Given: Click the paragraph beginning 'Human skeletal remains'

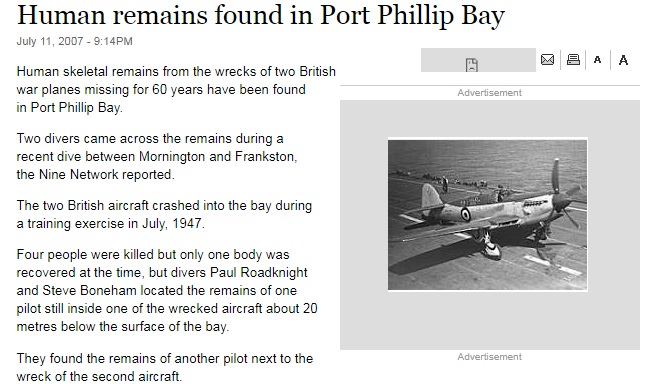Looking at the screenshot, I should point(176,89).
